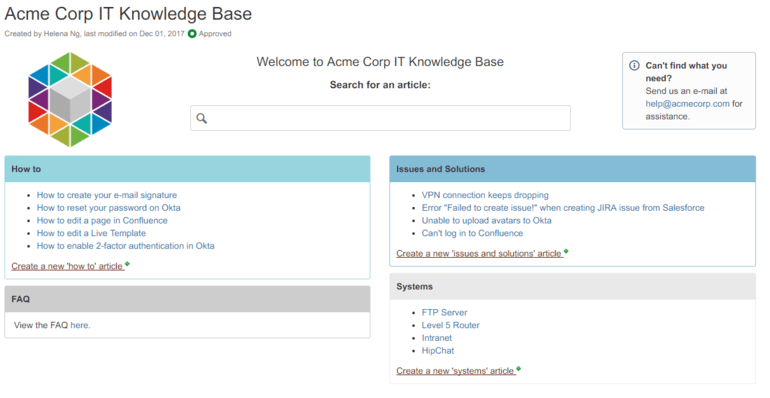Image resolution: width=770 pixels, height=398 pixels.
Task: Click 'Create a new how to article' link
Action: tap(67, 266)
